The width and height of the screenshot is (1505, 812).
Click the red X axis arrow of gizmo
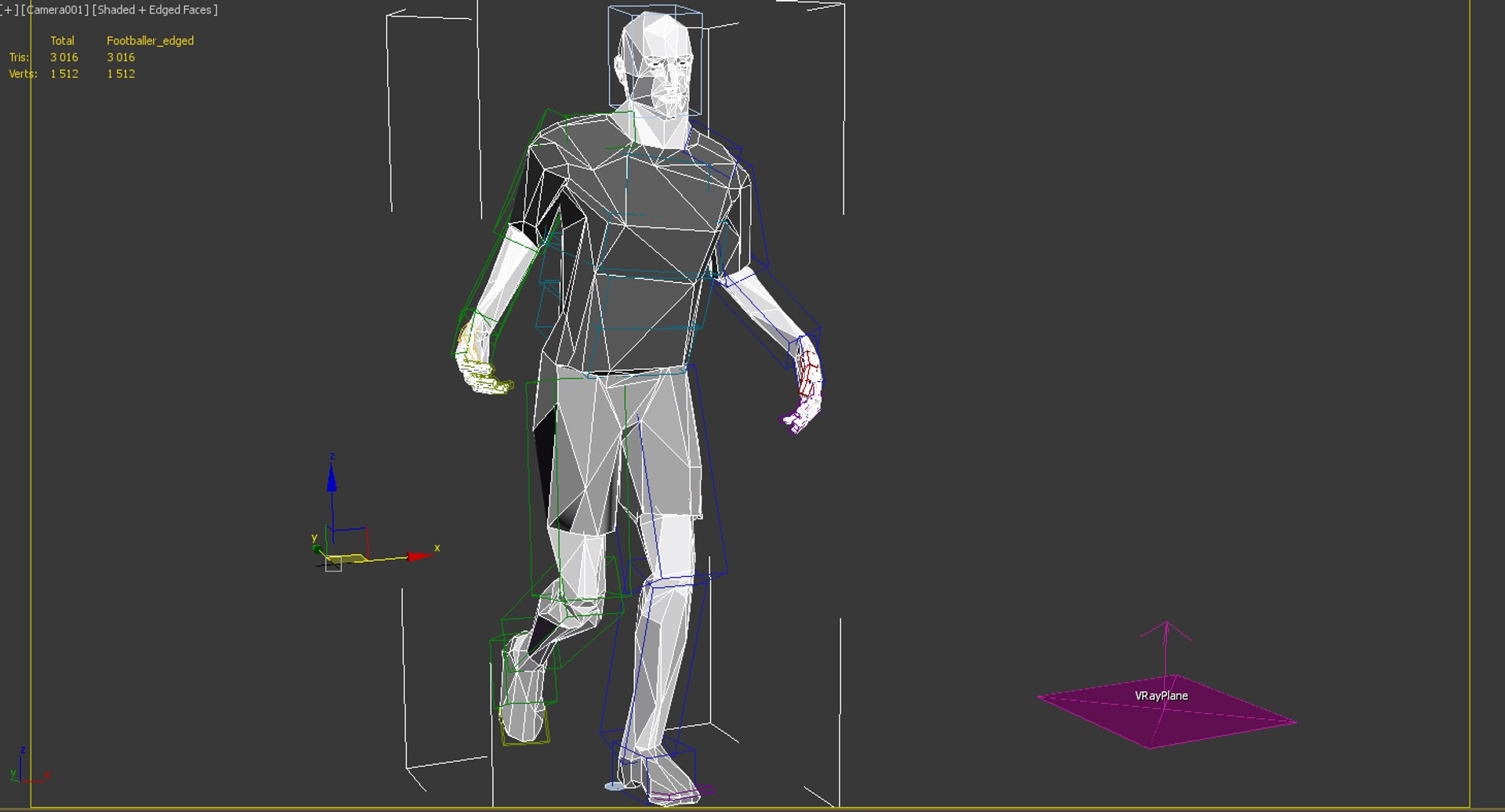[x=420, y=556]
